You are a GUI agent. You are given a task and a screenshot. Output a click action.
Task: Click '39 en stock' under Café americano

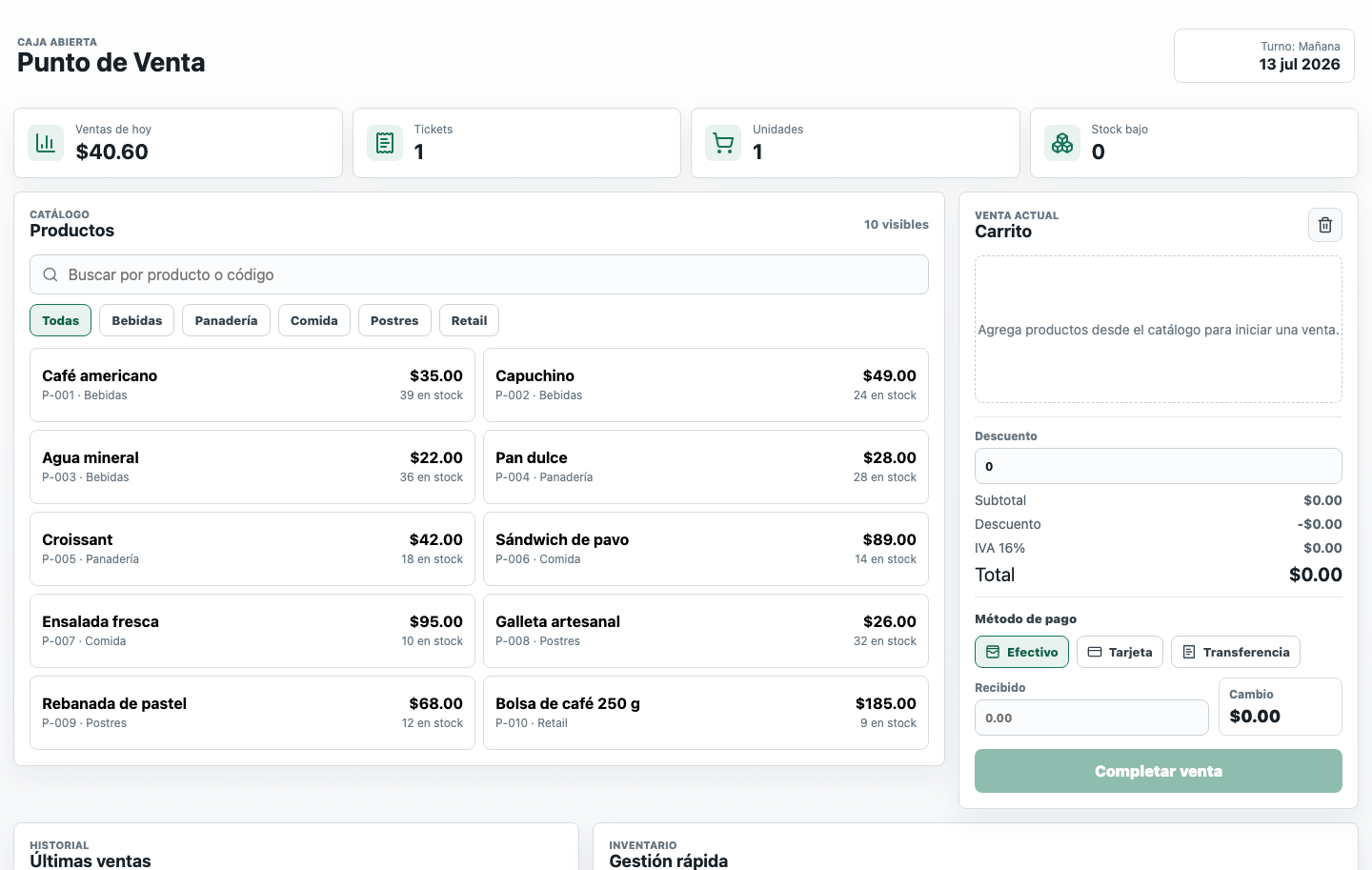point(432,395)
